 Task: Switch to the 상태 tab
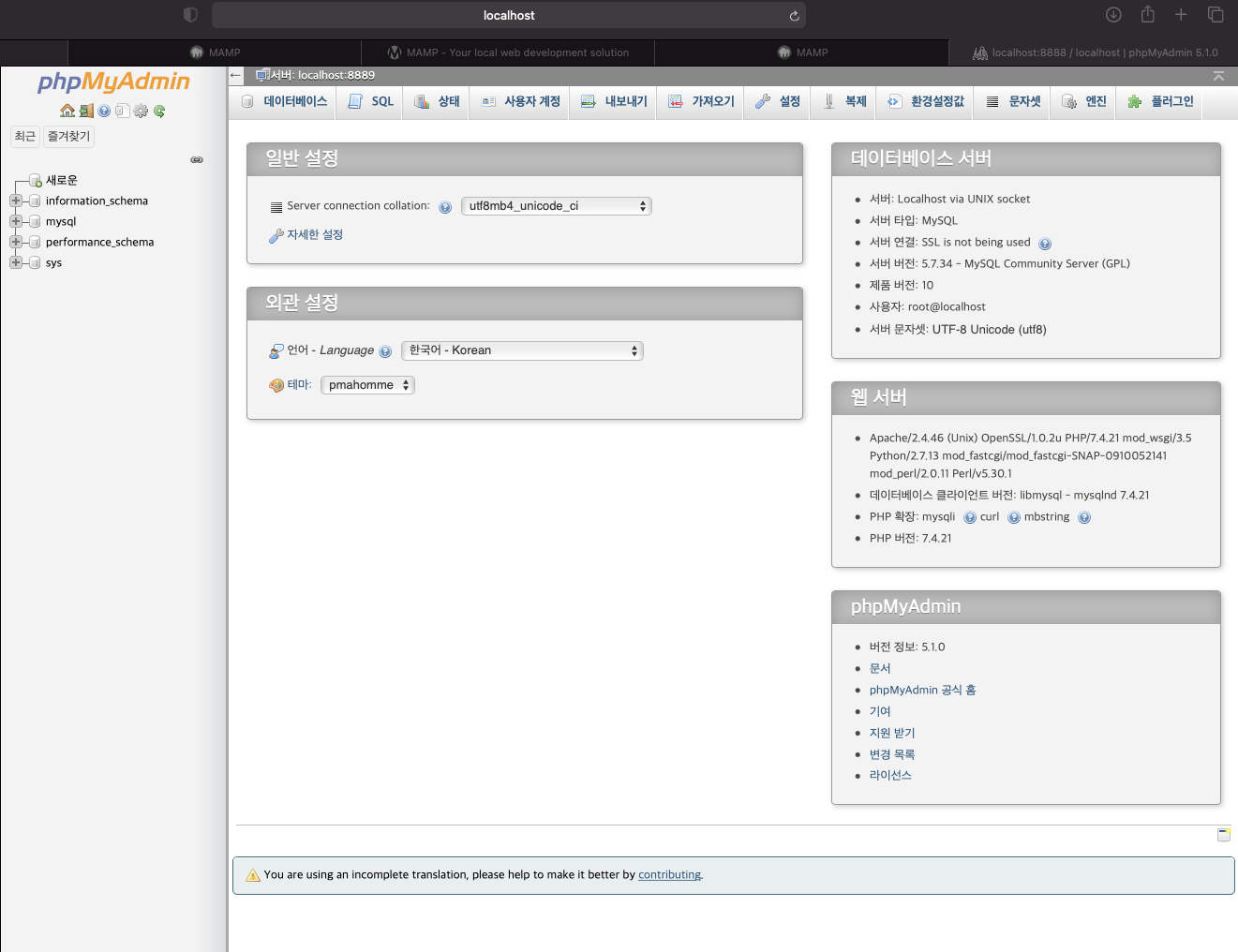click(x=437, y=101)
